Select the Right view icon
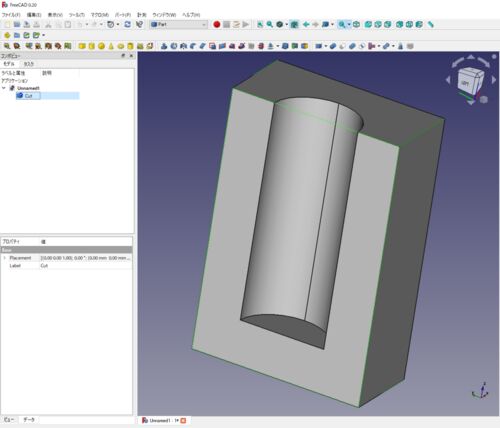The height and width of the screenshot is (428, 500). coord(388,25)
